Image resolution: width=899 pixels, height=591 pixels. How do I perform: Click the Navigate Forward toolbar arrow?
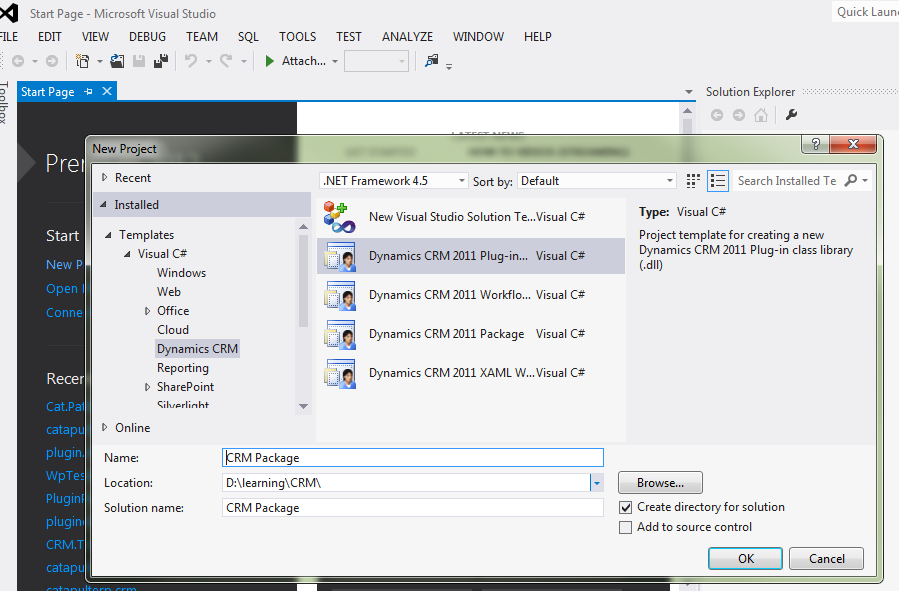click(52, 61)
